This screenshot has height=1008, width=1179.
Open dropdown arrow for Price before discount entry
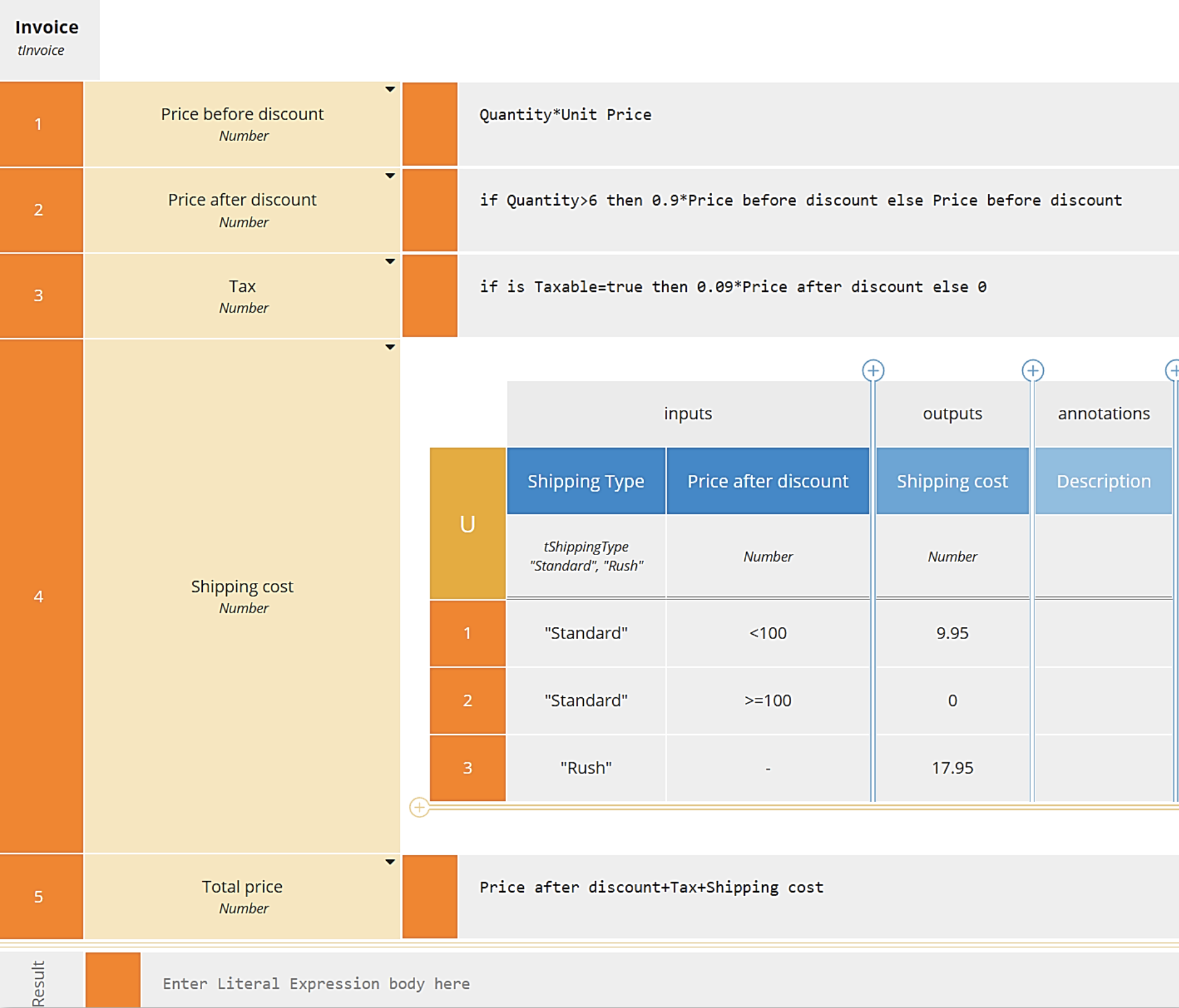pyautogui.click(x=390, y=90)
